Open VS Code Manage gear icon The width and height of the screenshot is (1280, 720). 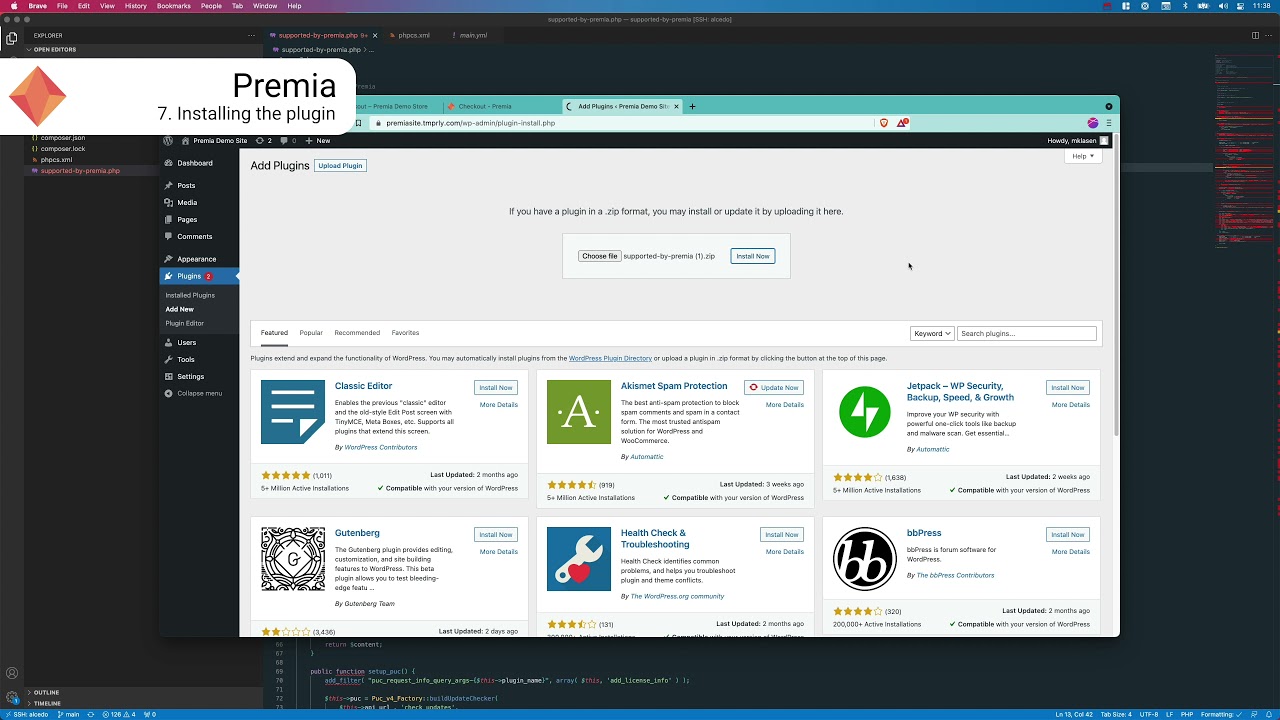(12, 698)
